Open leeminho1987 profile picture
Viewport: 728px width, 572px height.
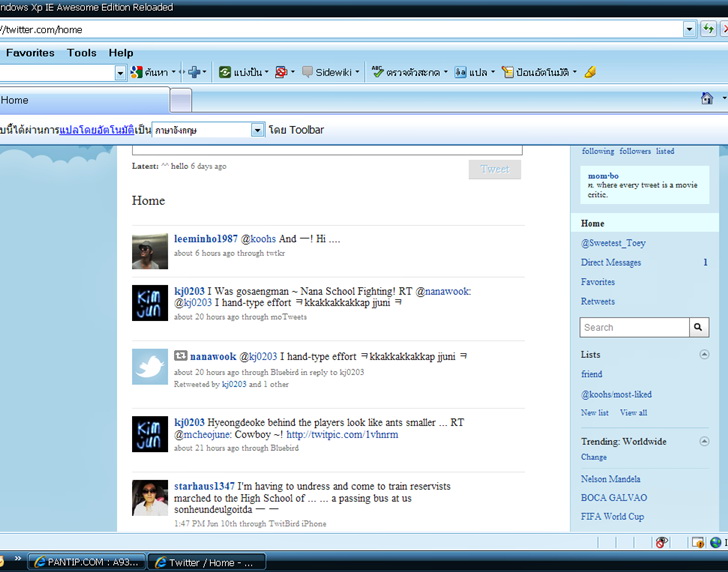150,251
